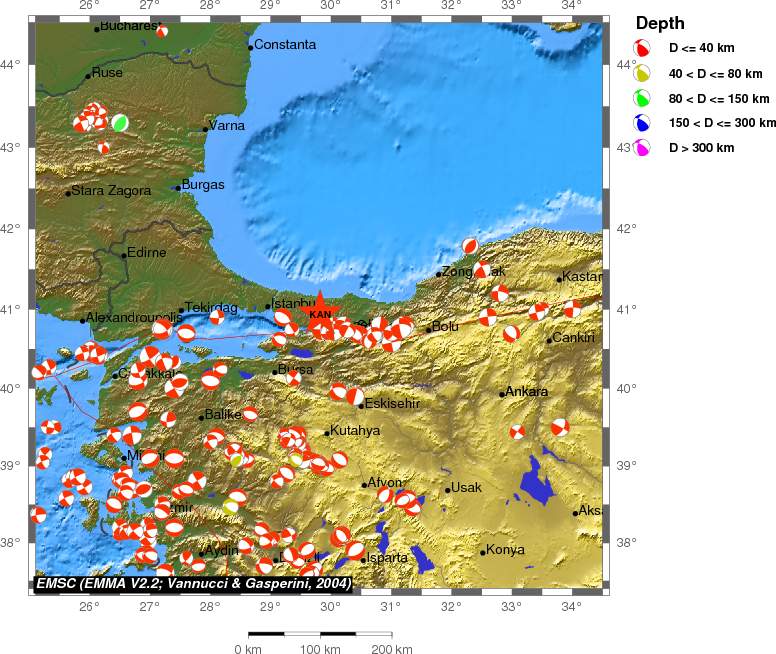Click the Kutahya city label
The width and height of the screenshot is (776, 654).
(355, 431)
